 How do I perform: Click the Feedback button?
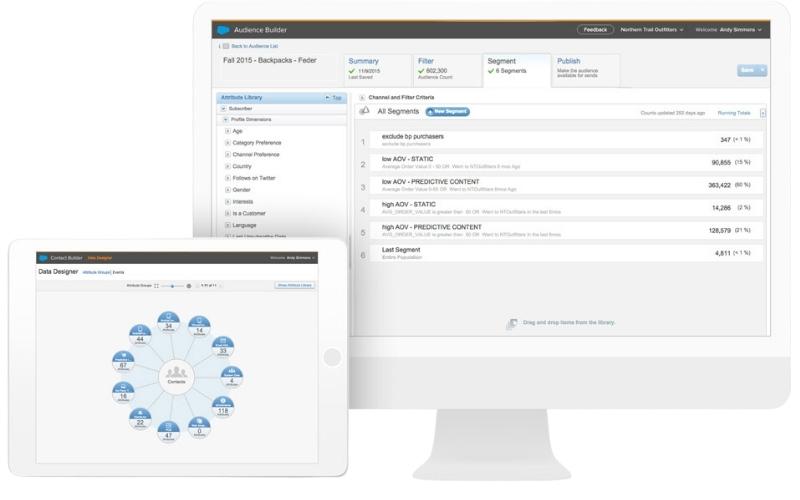[x=595, y=30]
